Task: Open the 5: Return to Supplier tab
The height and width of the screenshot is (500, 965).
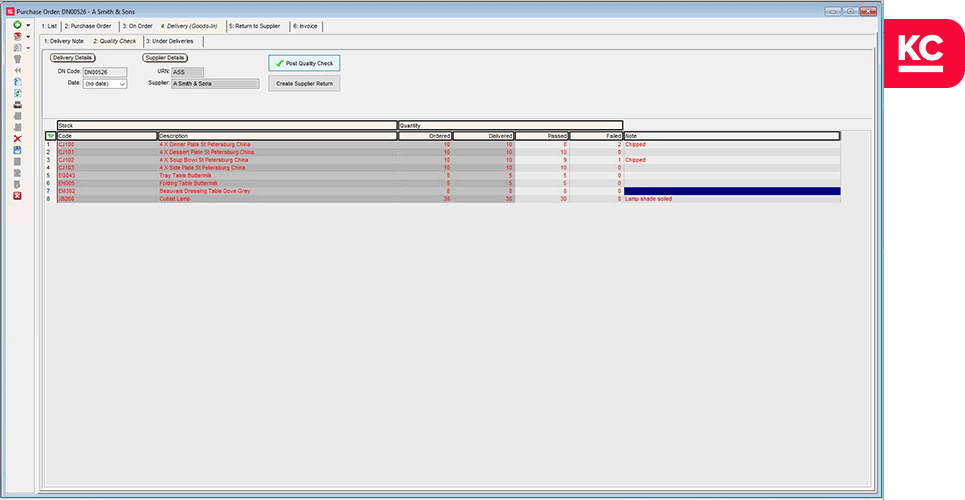Action: tap(254, 26)
